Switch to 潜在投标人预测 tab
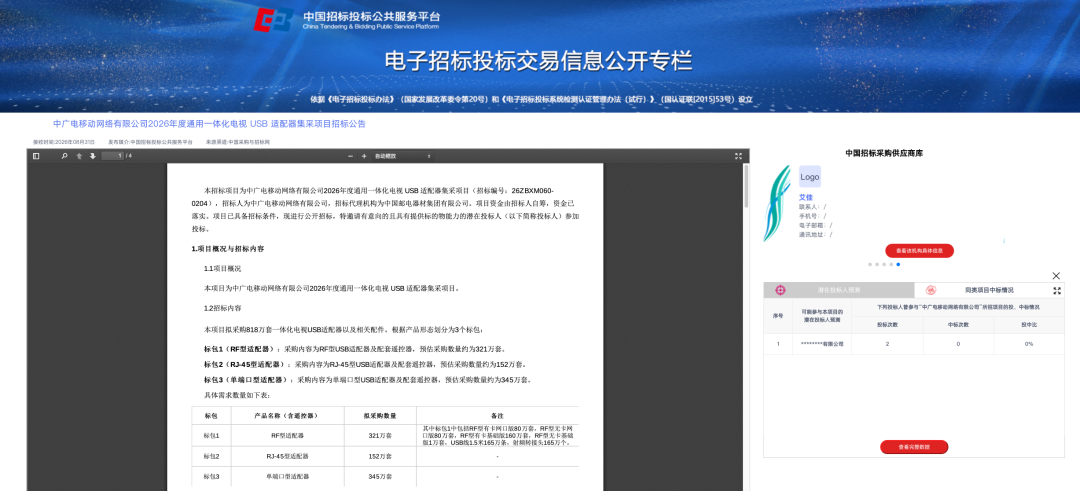1080x491 pixels. click(838, 290)
